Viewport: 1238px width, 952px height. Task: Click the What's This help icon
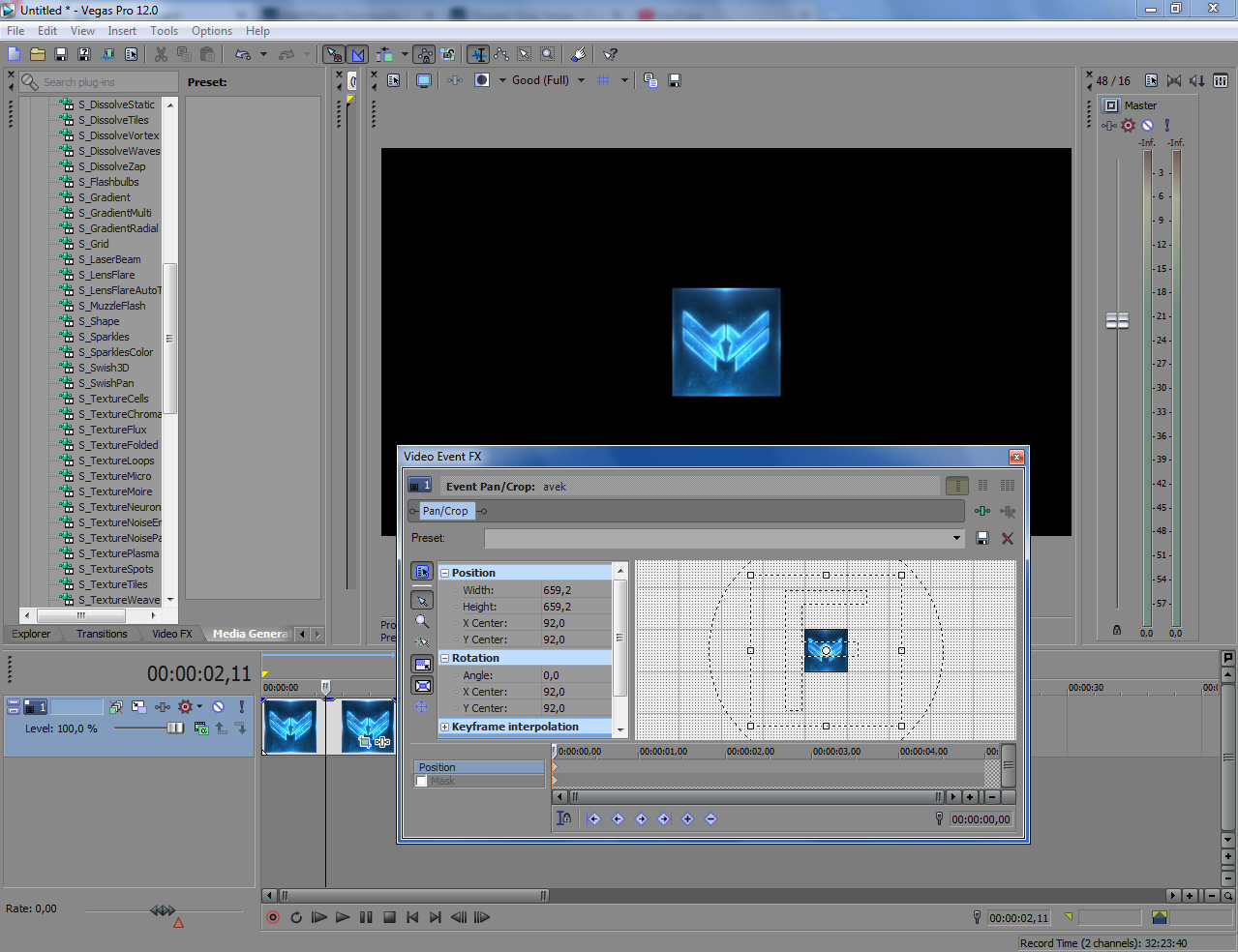click(610, 54)
